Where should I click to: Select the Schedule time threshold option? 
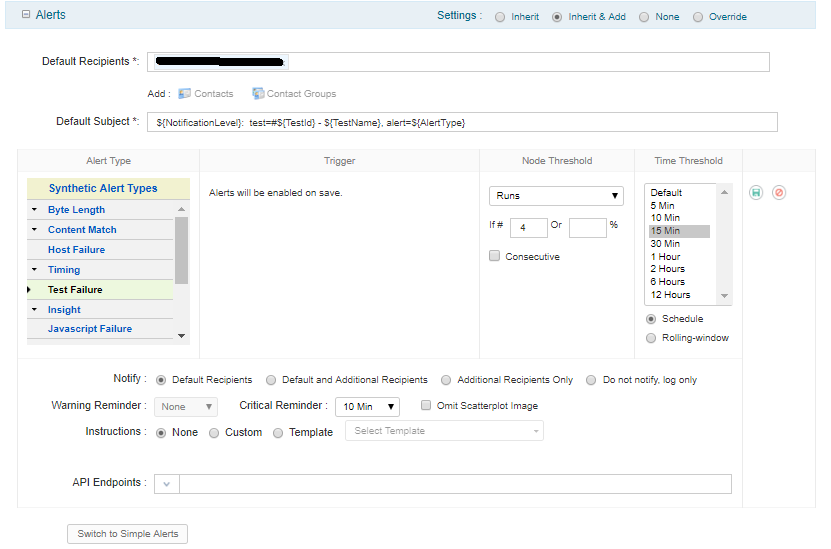point(651,319)
